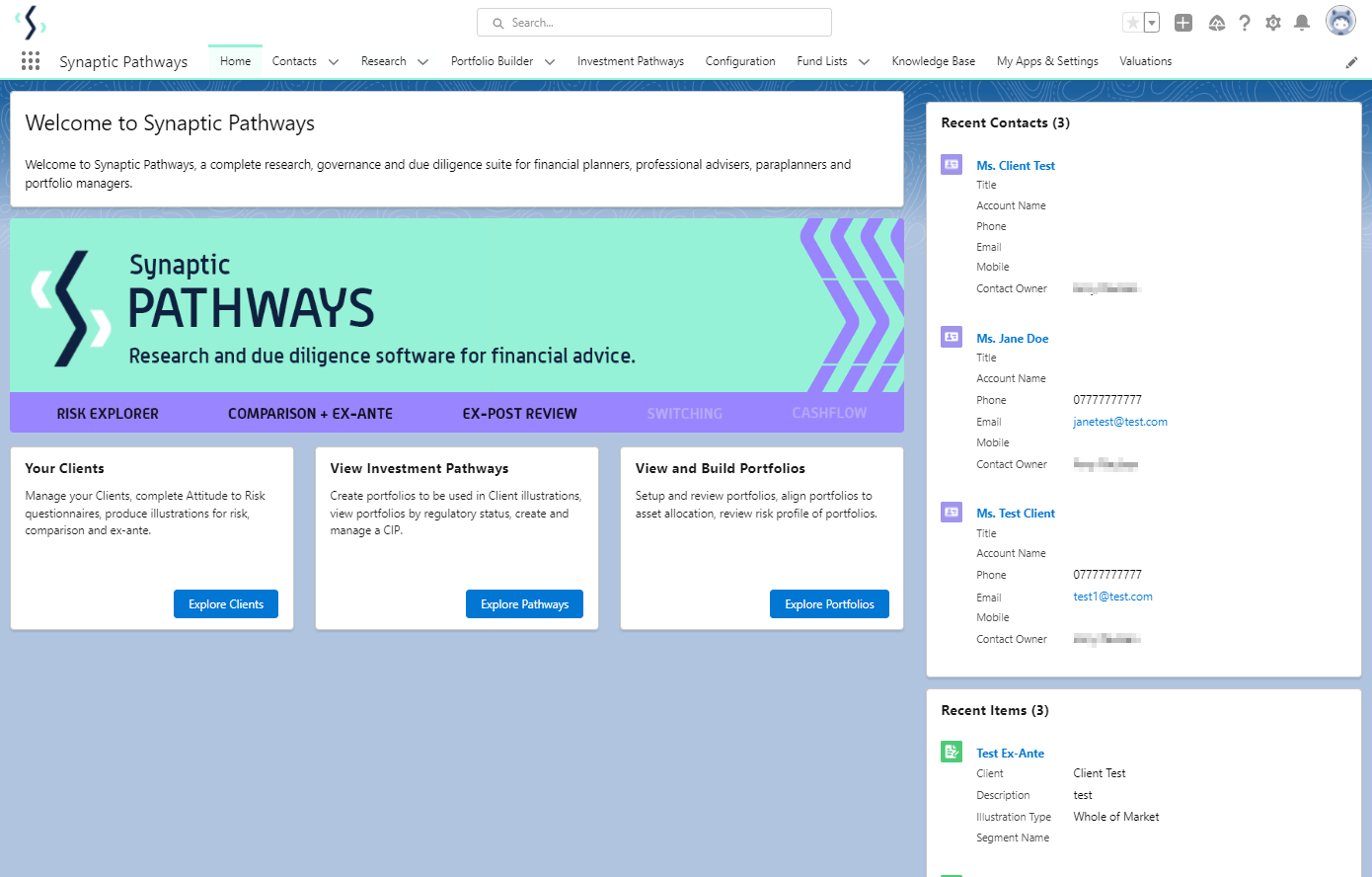The image size is (1372, 877).
Task: Click the Explore Pathways button
Action: [524, 604]
